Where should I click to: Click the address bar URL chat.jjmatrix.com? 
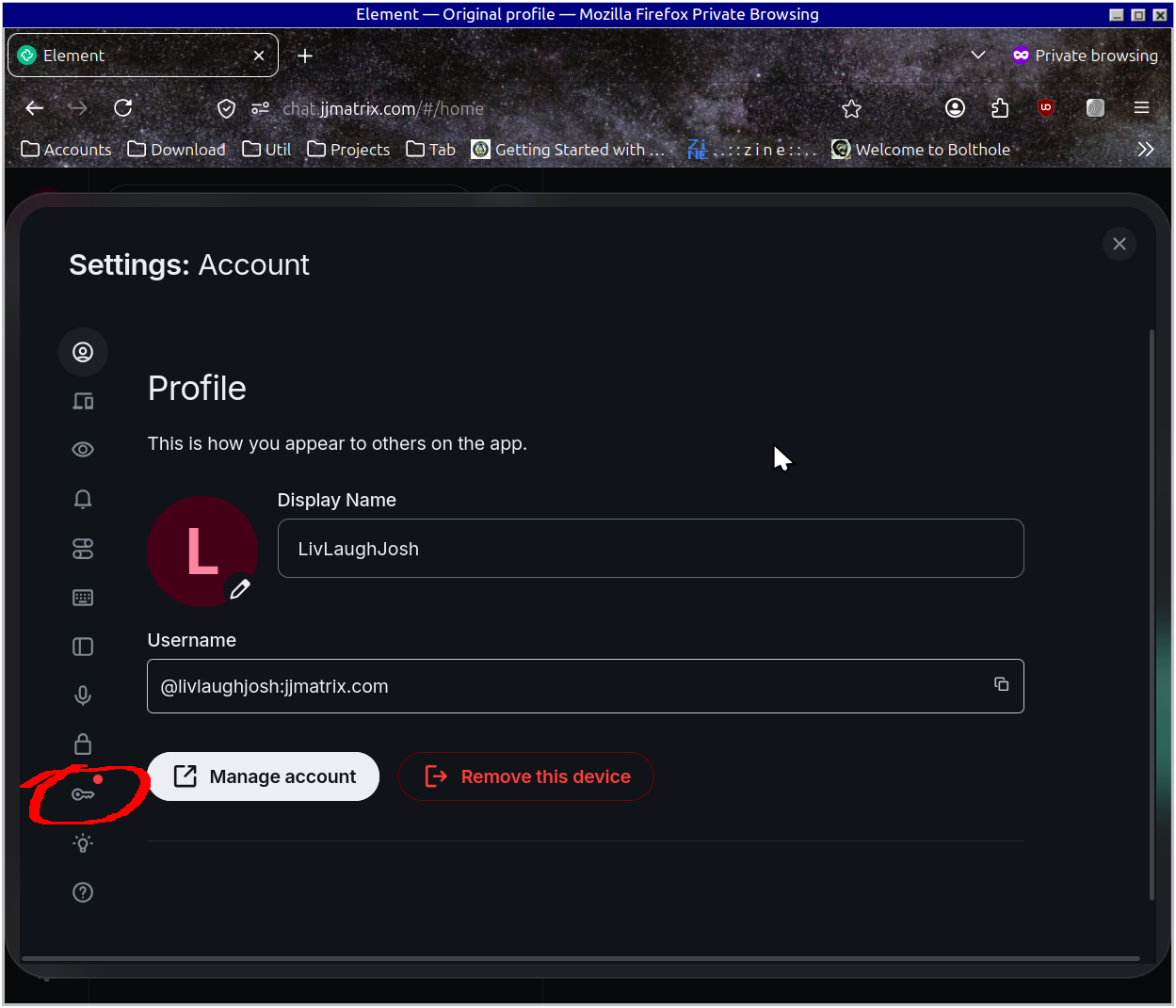point(383,109)
